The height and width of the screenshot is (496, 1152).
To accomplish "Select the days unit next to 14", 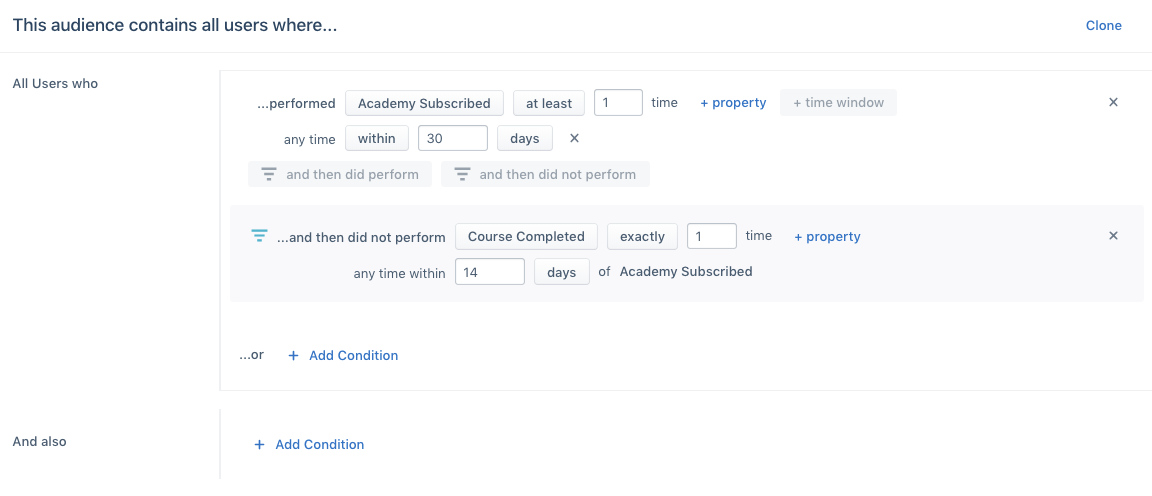I will coord(561,272).
